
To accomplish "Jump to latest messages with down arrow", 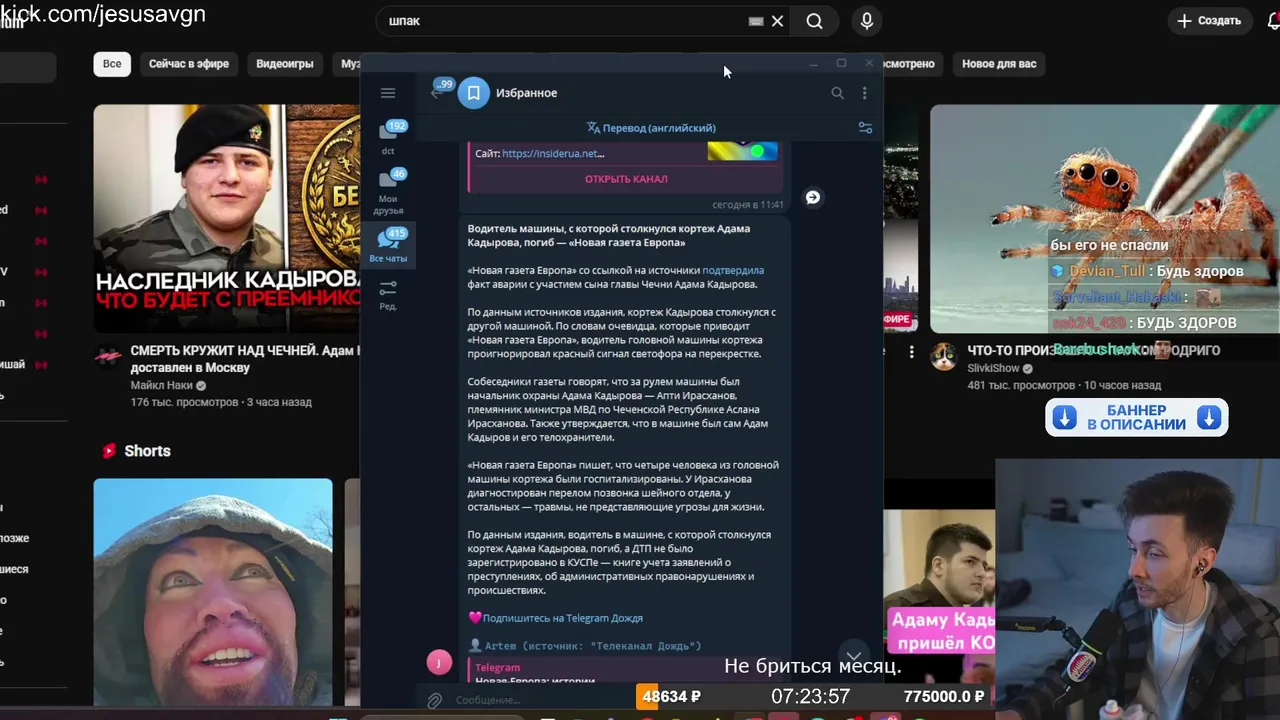I will [x=853, y=655].
